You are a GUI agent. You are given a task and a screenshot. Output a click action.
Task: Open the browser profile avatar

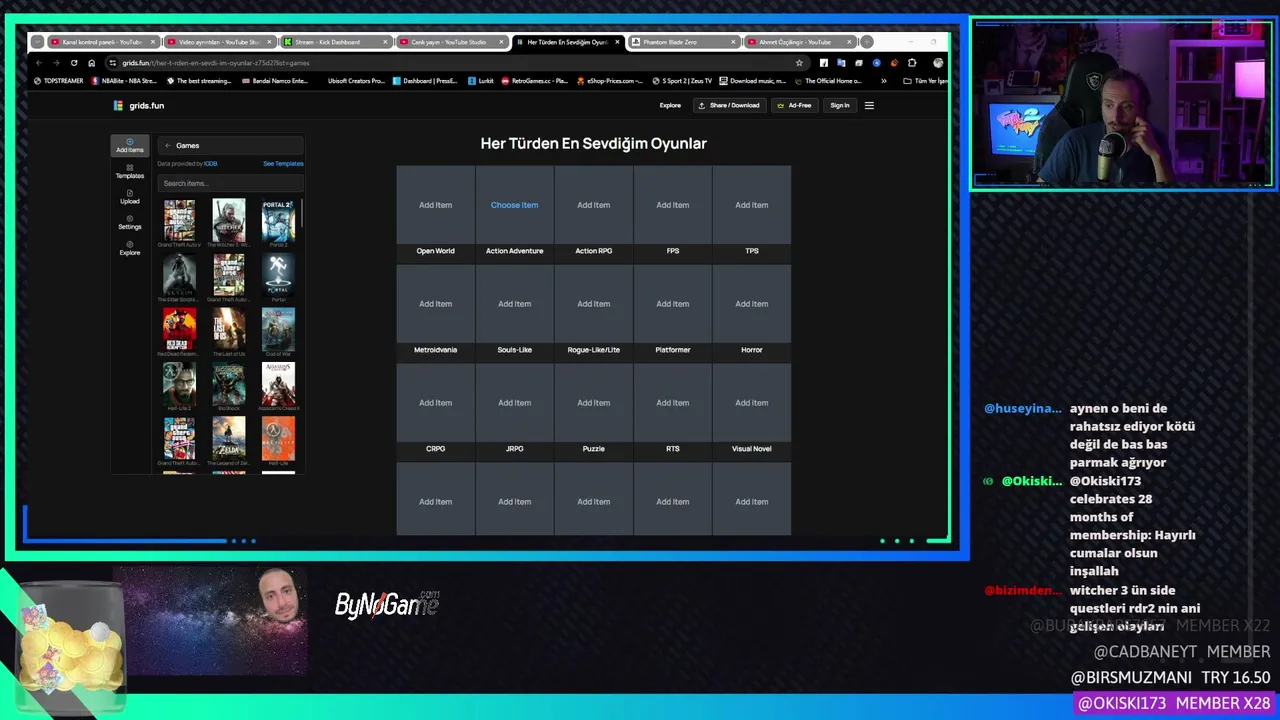point(938,63)
